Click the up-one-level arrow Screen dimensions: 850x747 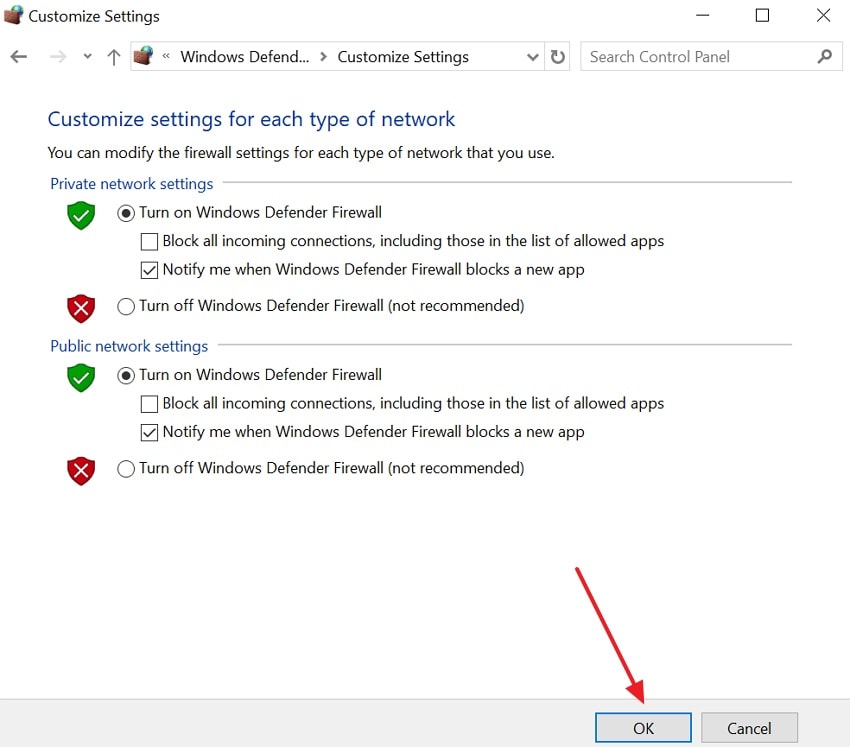point(112,57)
